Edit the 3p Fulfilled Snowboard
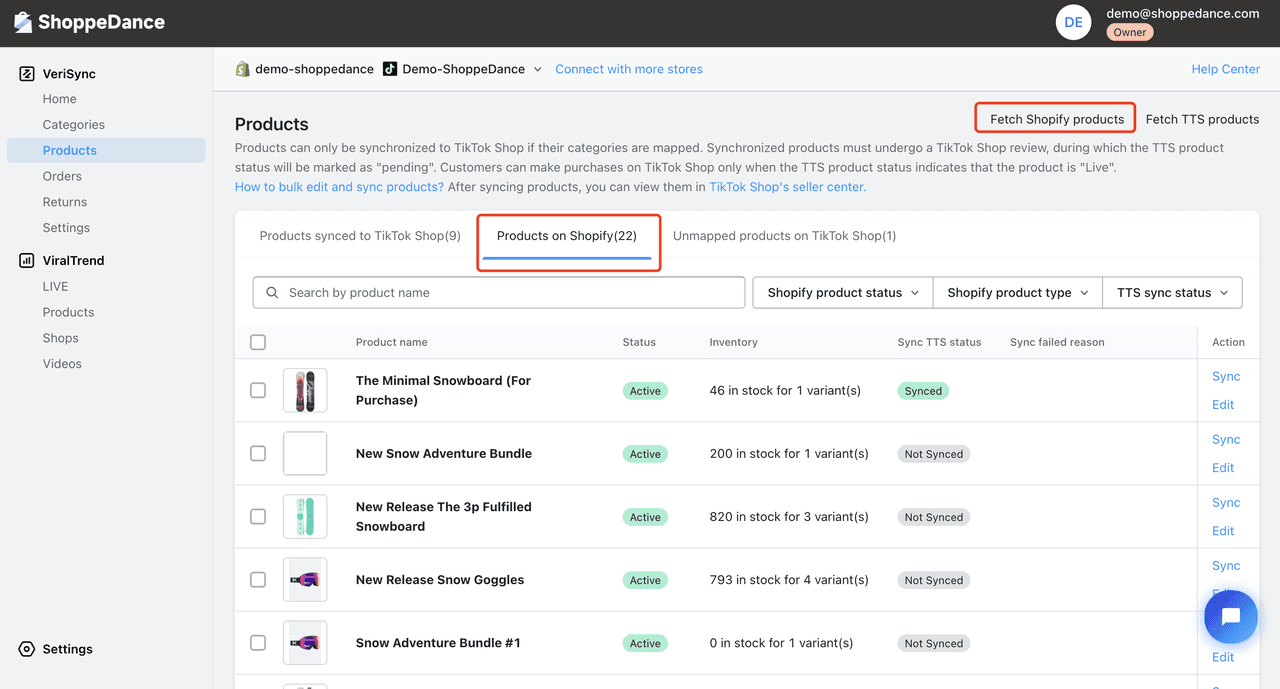The image size is (1280, 689). click(x=1223, y=531)
